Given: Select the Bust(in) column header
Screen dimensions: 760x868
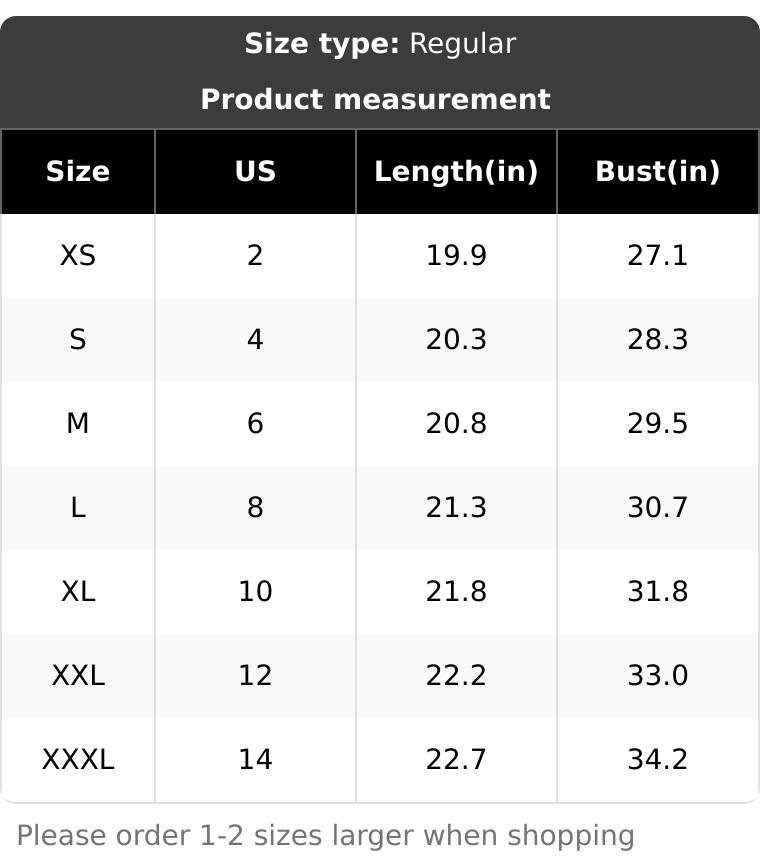Looking at the screenshot, I should (657, 172).
